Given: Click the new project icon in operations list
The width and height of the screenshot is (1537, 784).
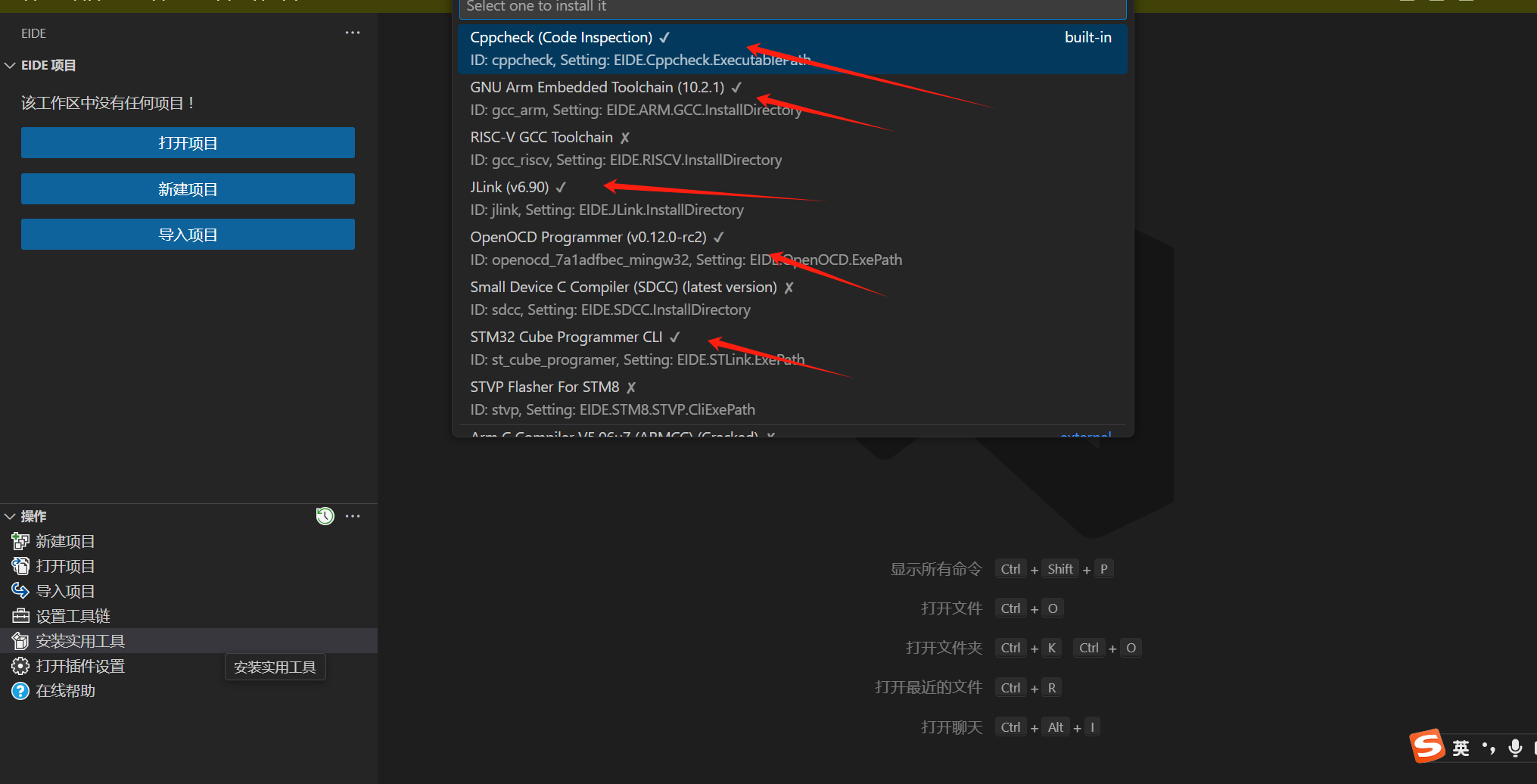Looking at the screenshot, I should pyautogui.click(x=20, y=541).
